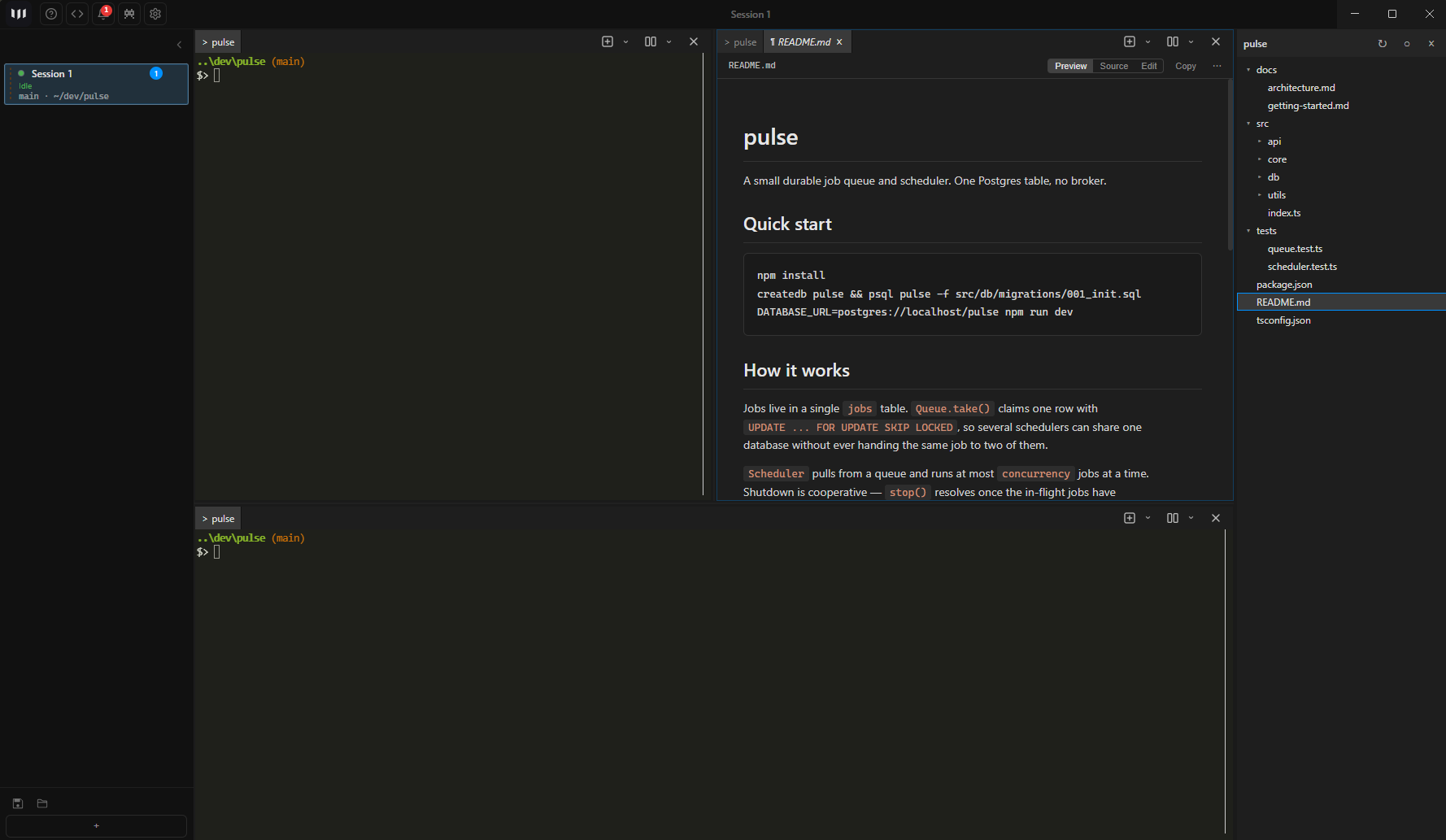
Task: Click the circle icon in file explorer header
Action: [x=1407, y=44]
